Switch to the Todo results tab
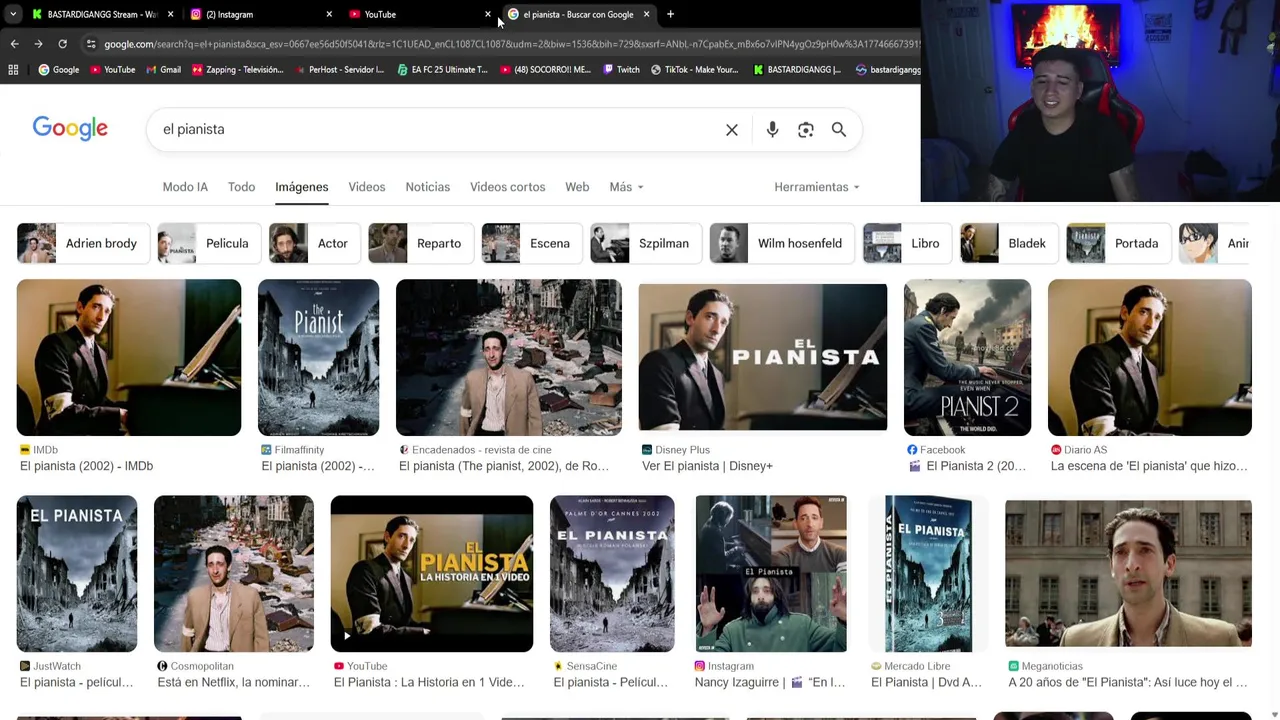The image size is (1280, 720). pyautogui.click(x=241, y=187)
